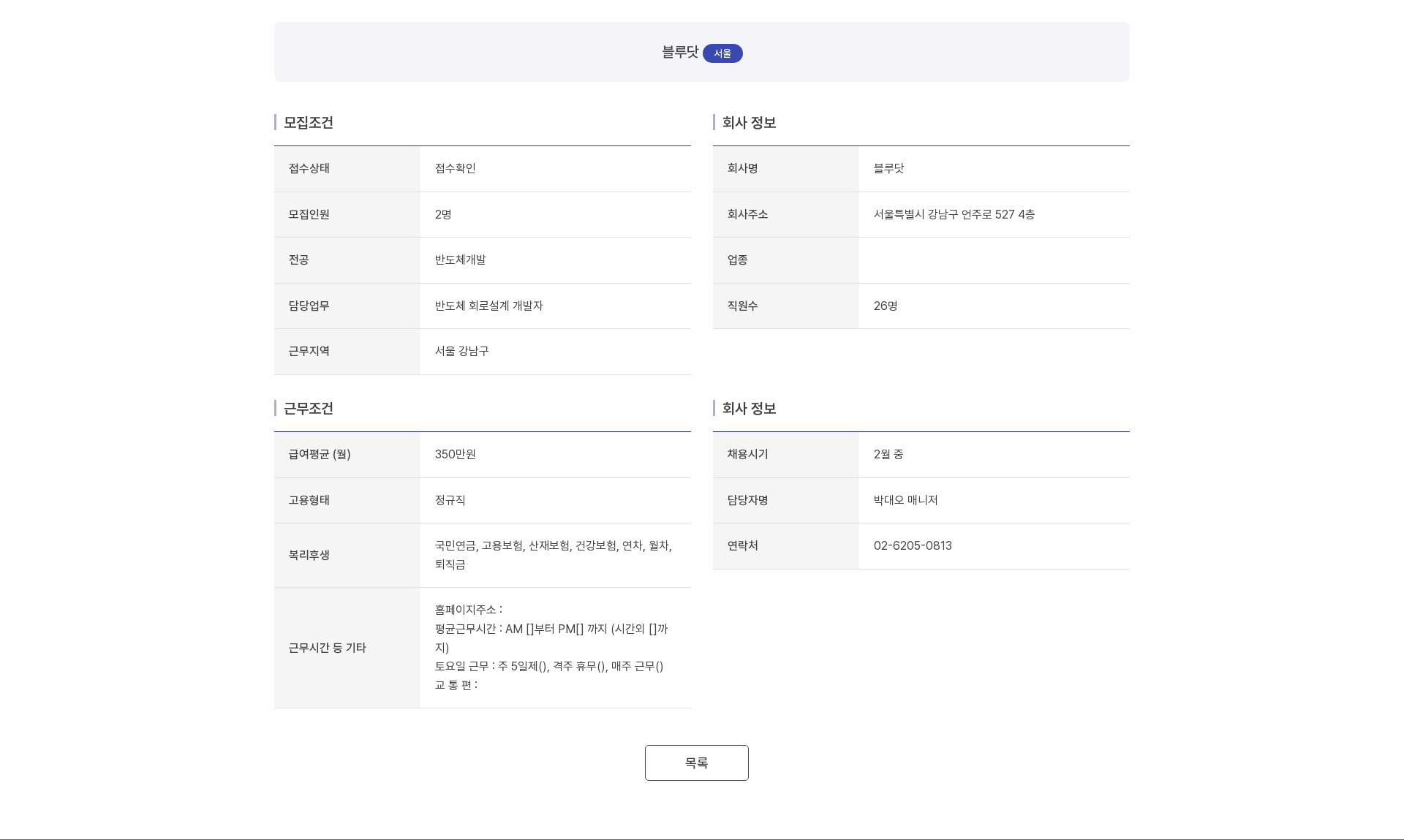Screen dimensions: 1404x840
Task: Select the 교 통 편 line
Action: (x=456, y=685)
